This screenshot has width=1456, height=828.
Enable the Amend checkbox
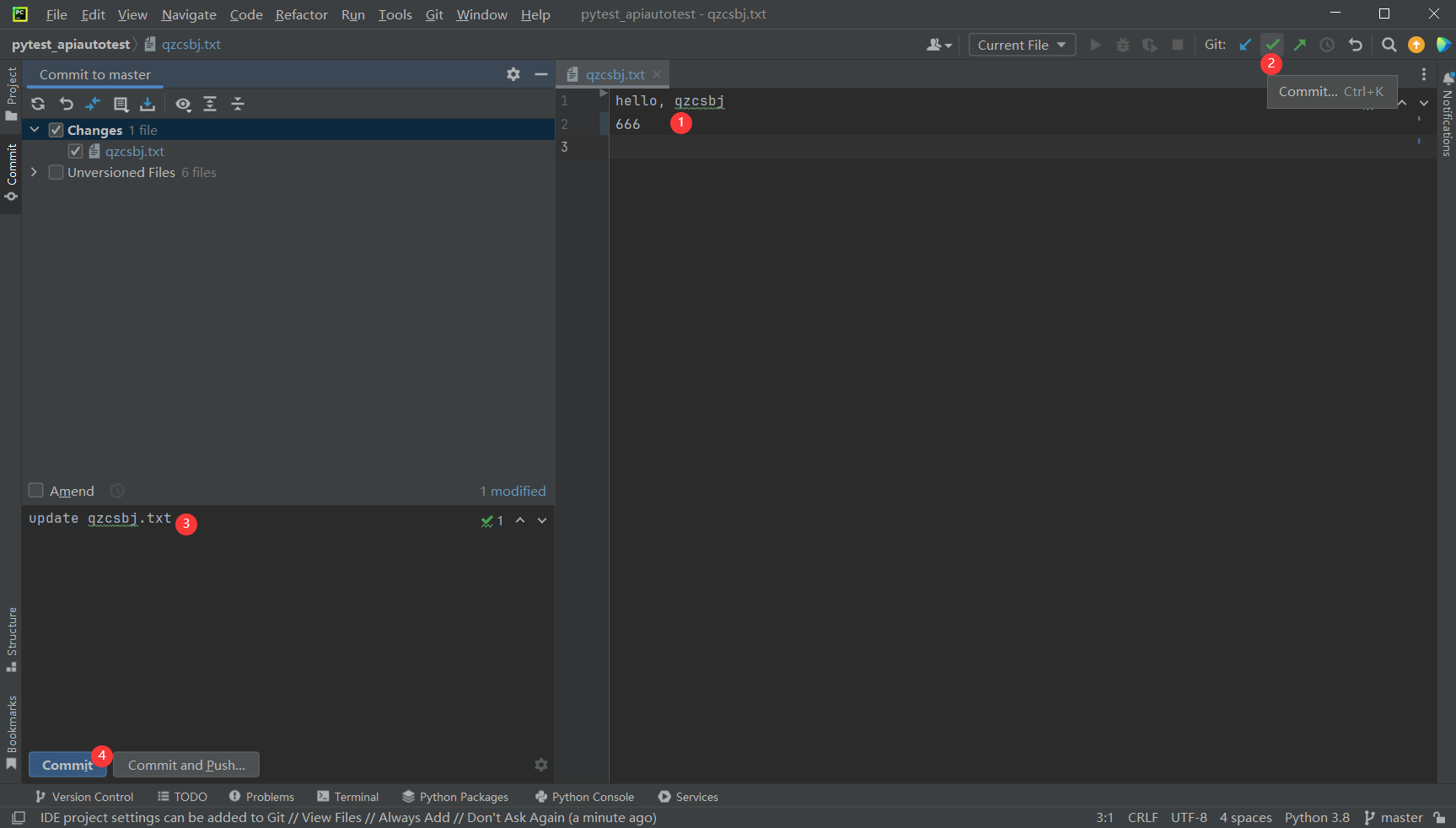pyautogui.click(x=36, y=490)
